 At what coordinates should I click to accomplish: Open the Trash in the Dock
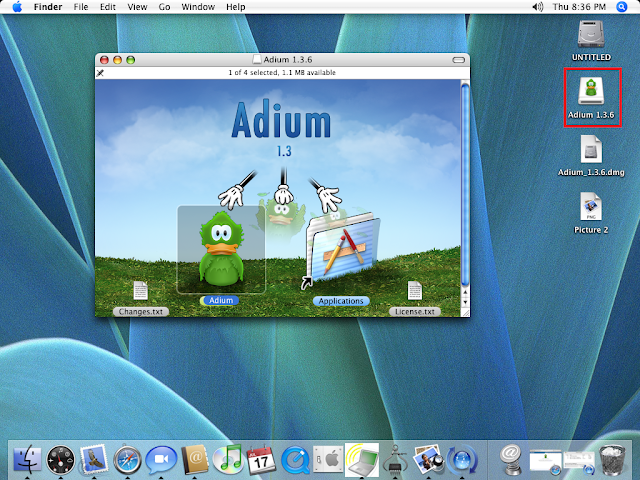[611, 460]
